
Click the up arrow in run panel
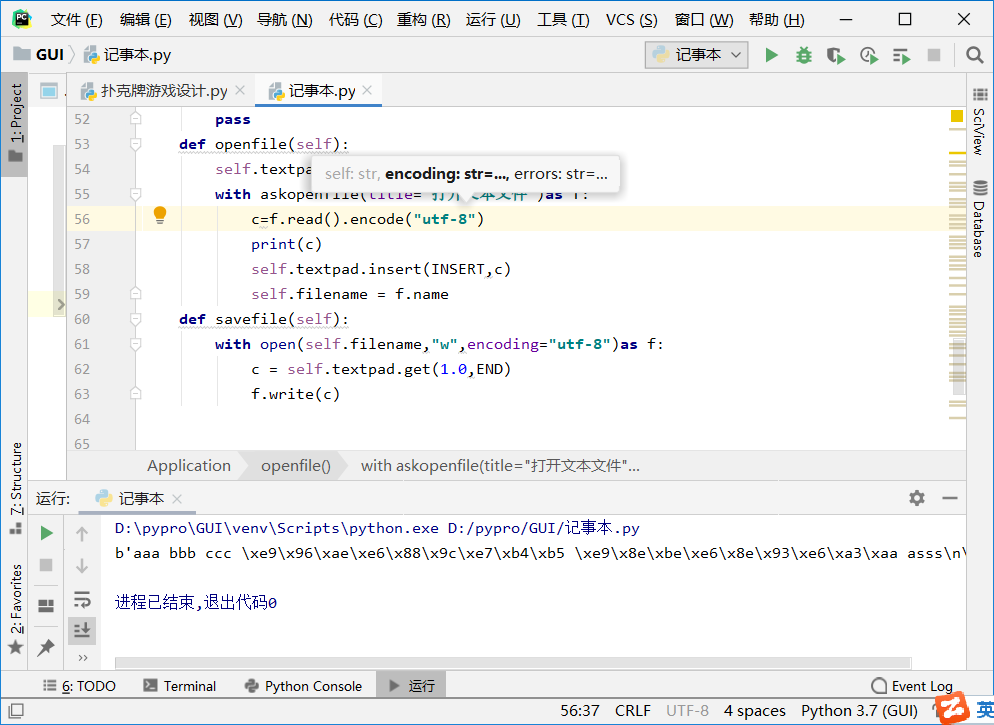point(82,534)
